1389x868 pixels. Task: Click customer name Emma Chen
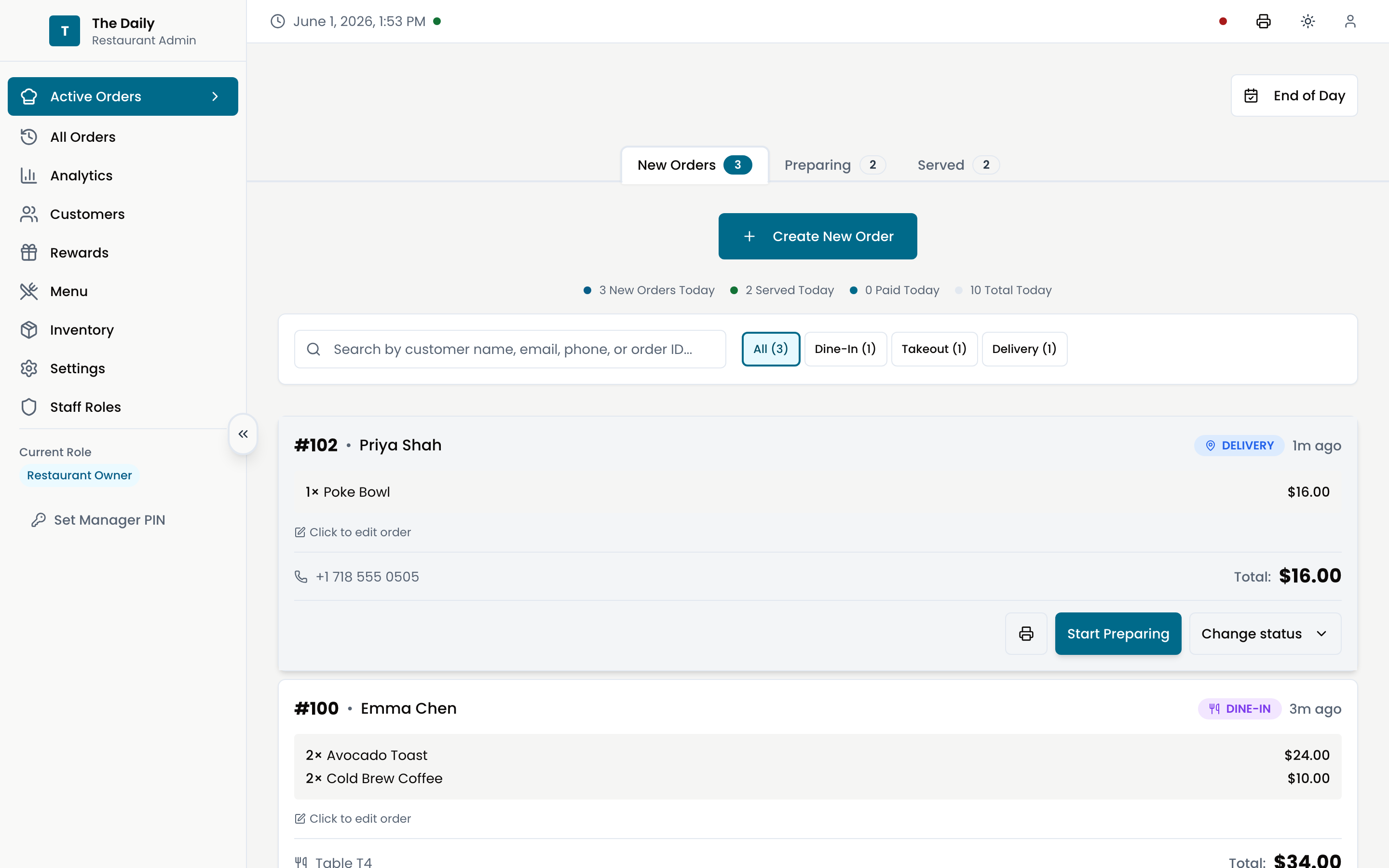[x=409, y=708]
